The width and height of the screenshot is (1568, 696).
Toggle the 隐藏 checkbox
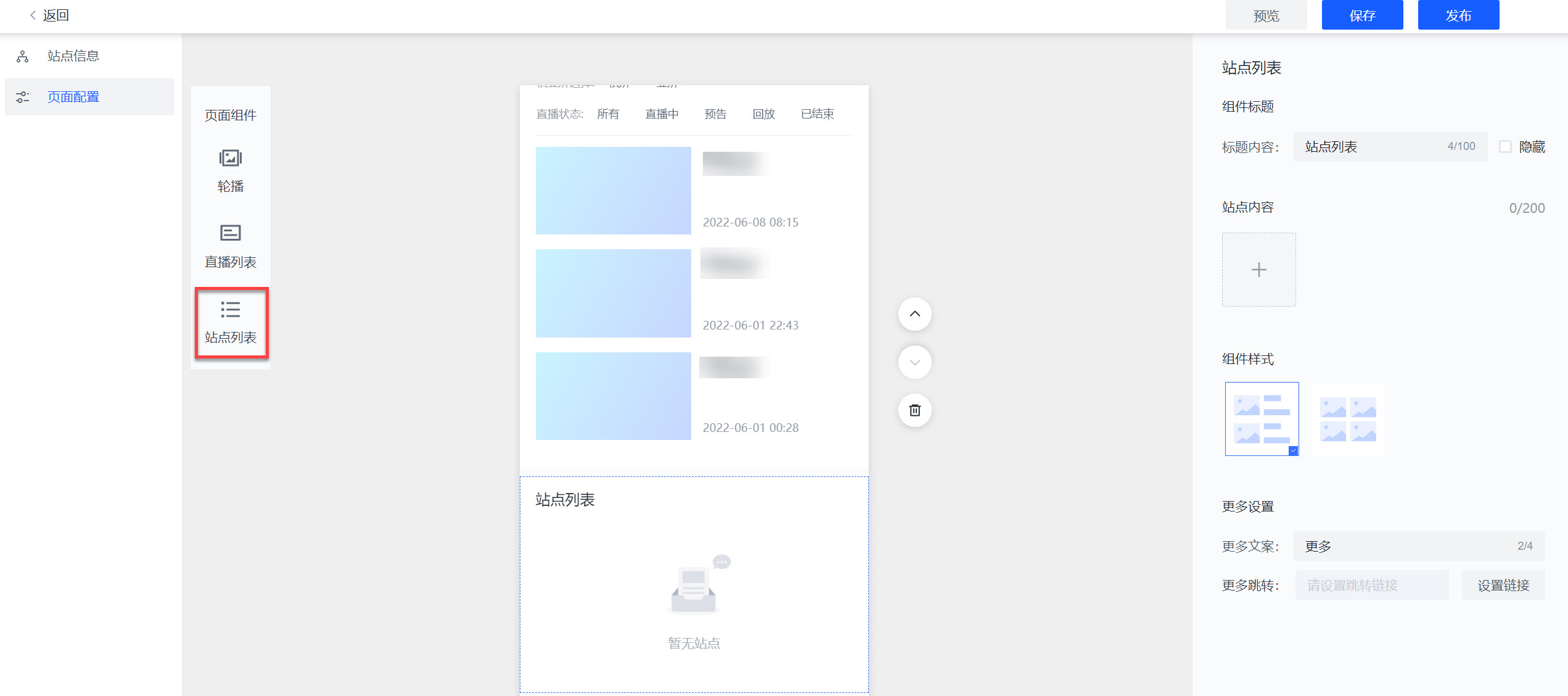(1506, 147)
